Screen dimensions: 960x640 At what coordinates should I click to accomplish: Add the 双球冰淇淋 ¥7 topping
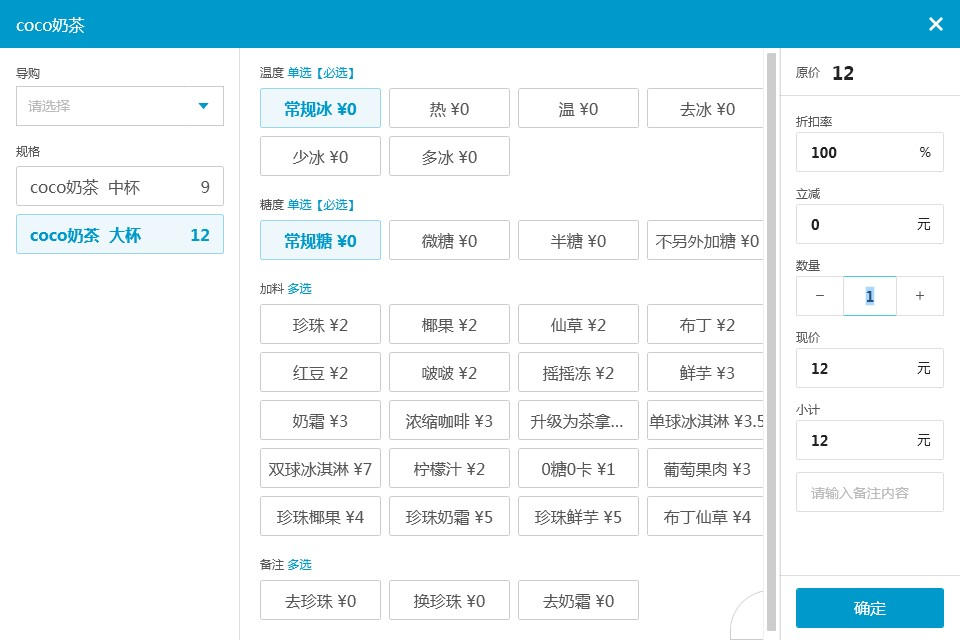point(320,468)
